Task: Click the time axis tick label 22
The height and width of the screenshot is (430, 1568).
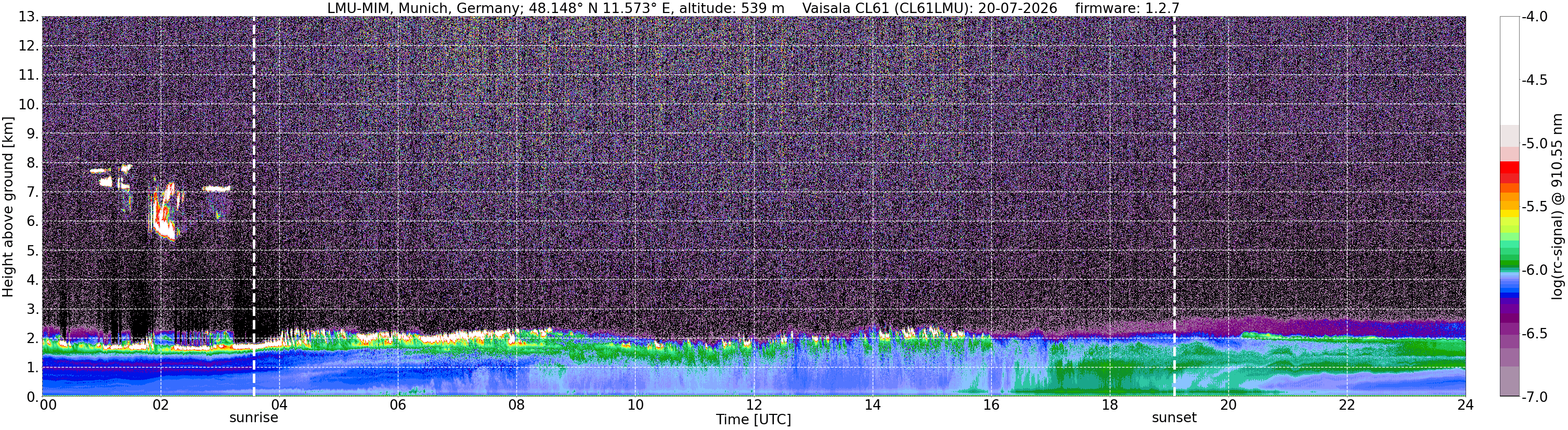Action: pyautogui.click(x=1347, y=405)
